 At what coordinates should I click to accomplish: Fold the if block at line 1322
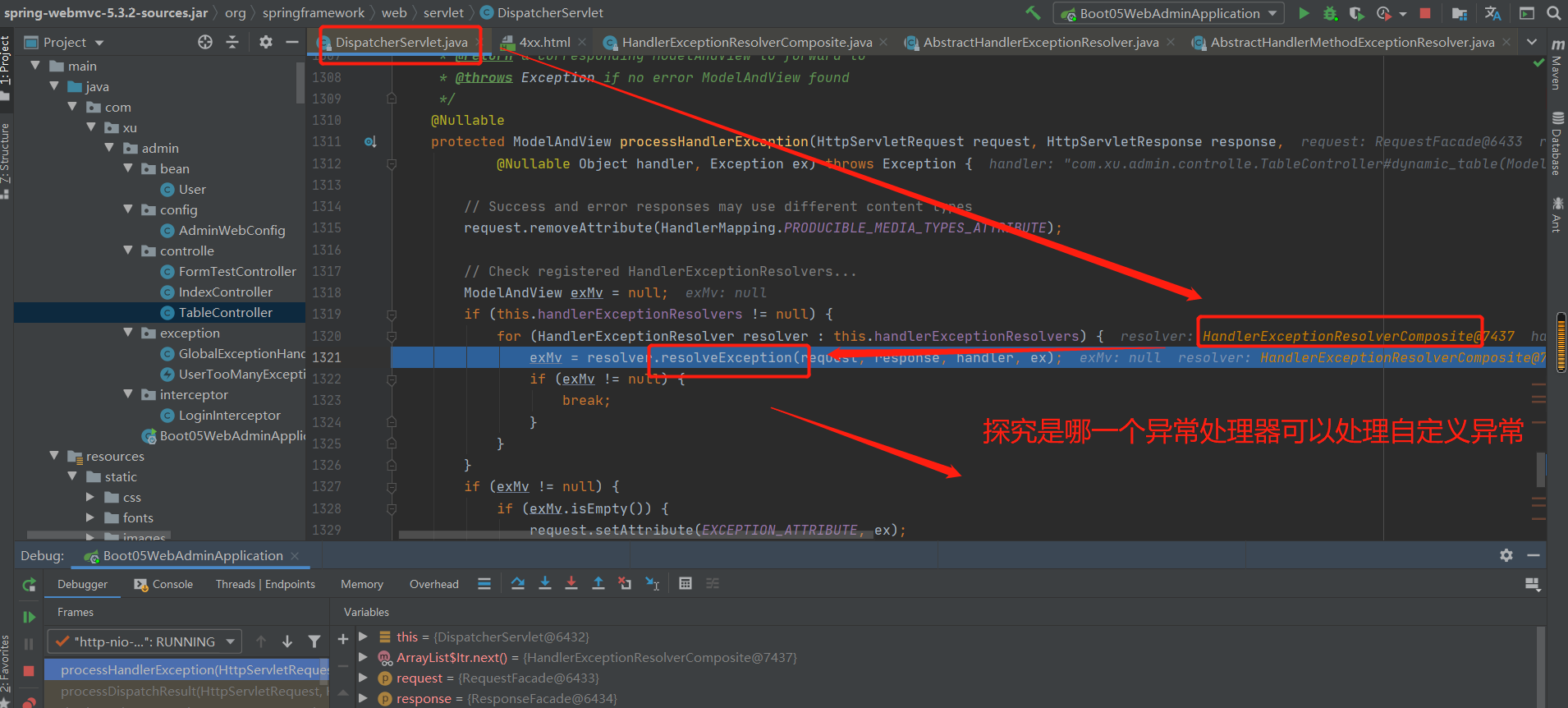click(x=392, y=379)
